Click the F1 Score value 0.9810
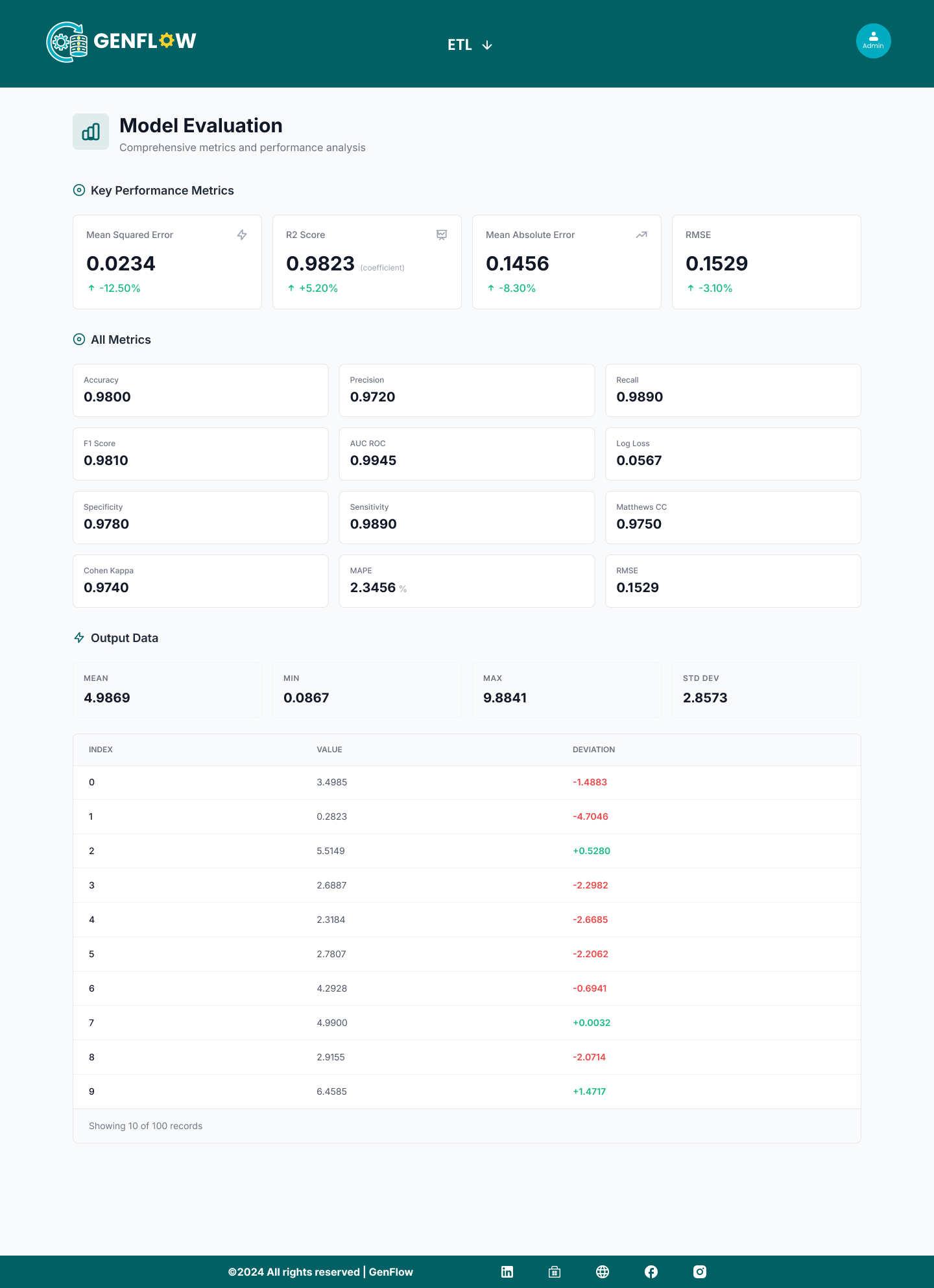Screen dimensions: 934x1288 pos(106,460)
